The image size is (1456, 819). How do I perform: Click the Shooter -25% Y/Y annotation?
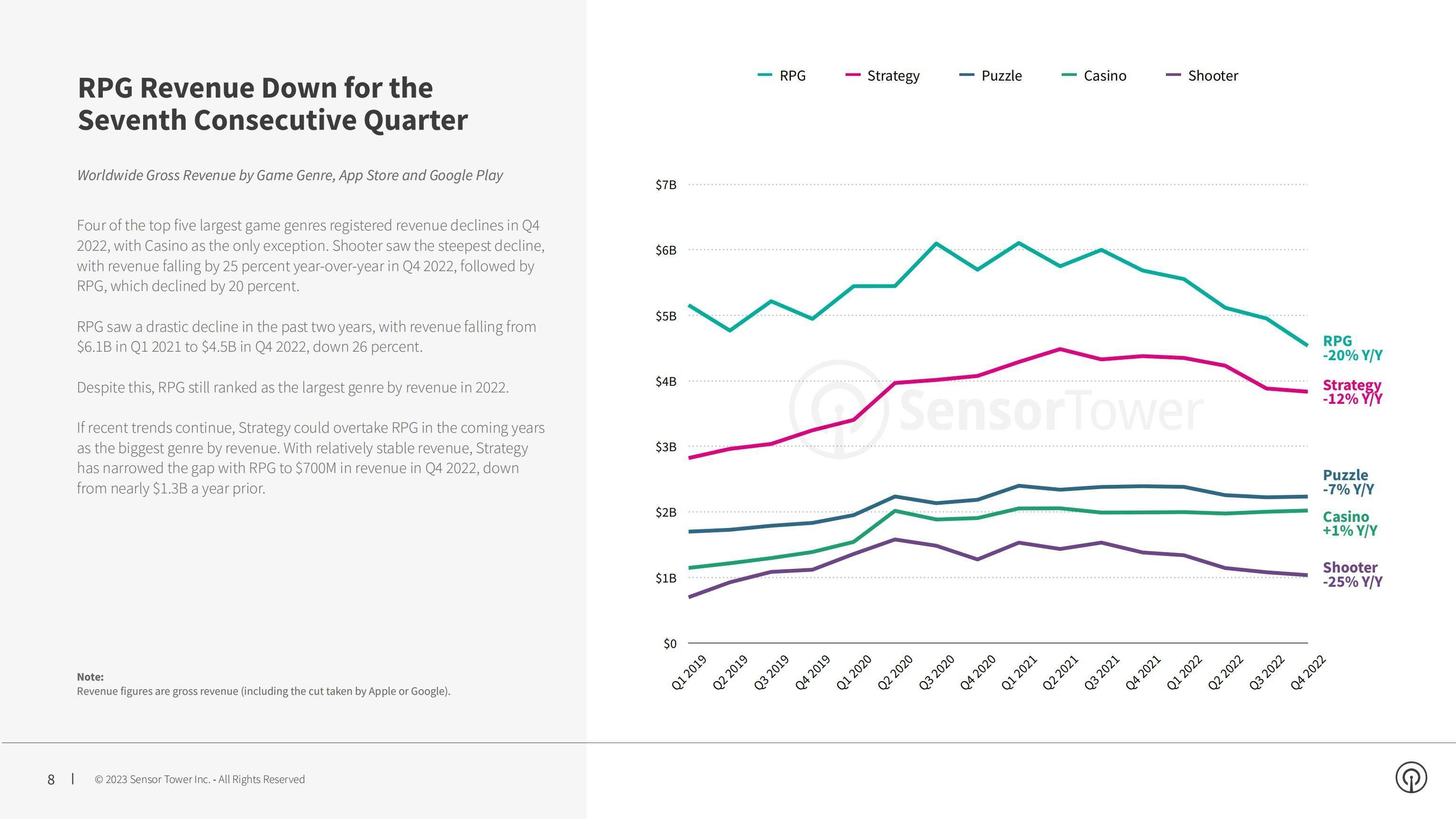[1353, 574]
